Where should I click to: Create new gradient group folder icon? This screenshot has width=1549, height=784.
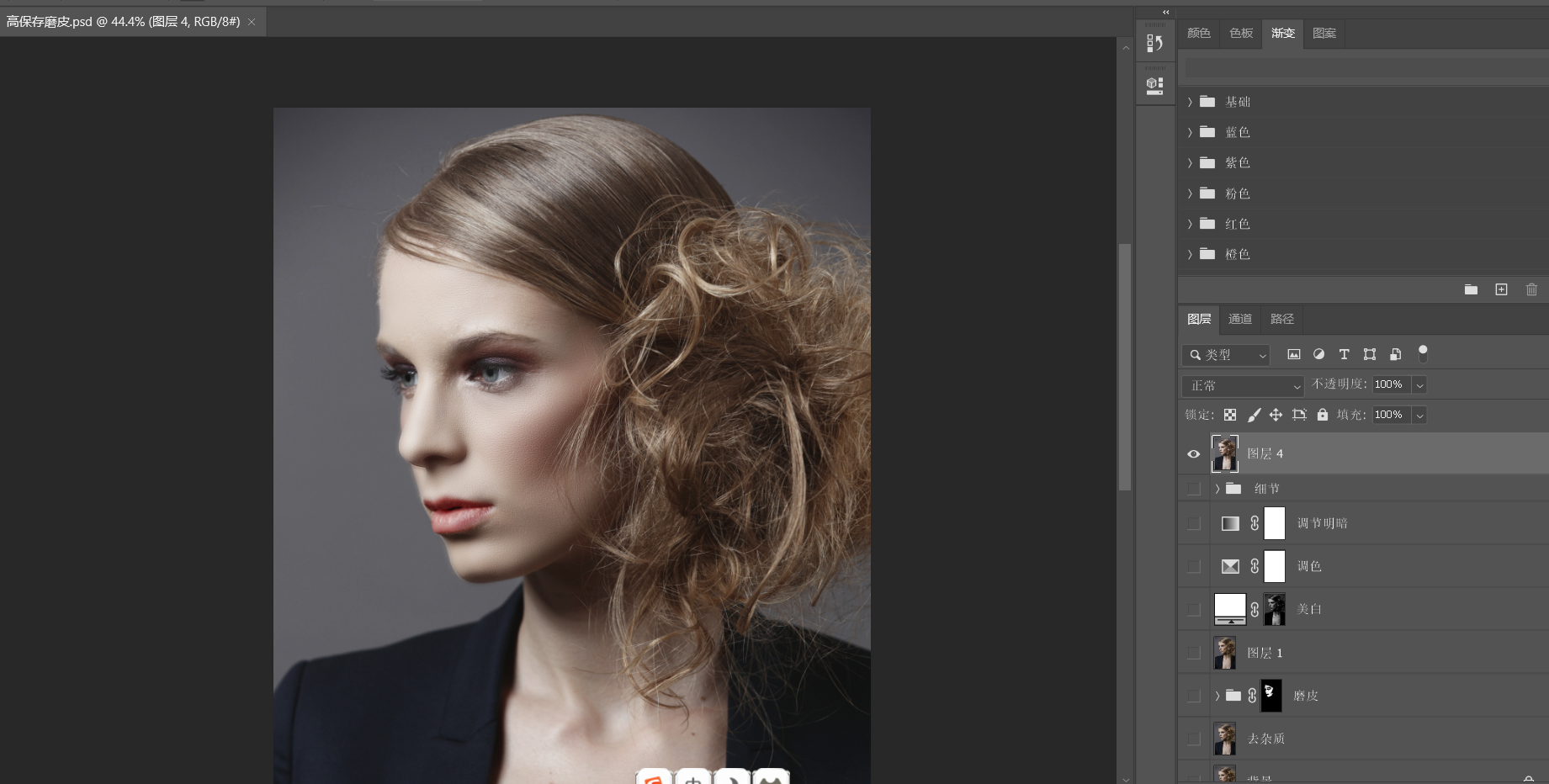(x=1471, y=289)
